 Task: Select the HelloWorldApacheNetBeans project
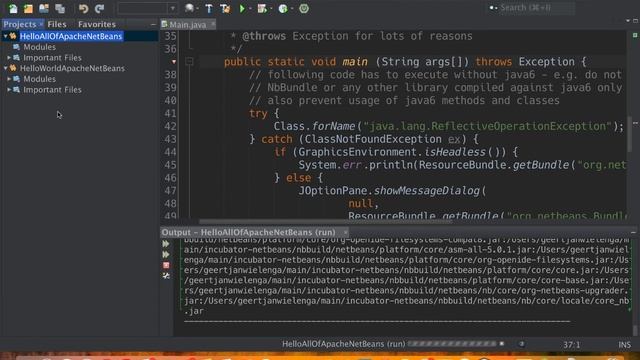72,68
